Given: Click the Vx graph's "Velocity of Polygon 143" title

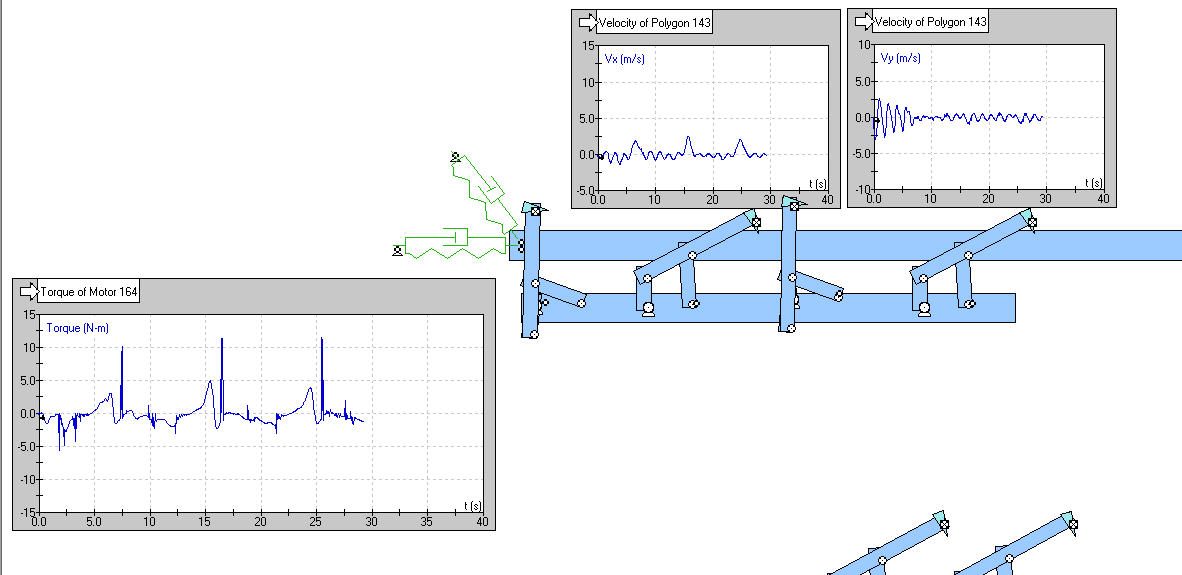Looking at the screenshot, I should [x=654, y=22].
